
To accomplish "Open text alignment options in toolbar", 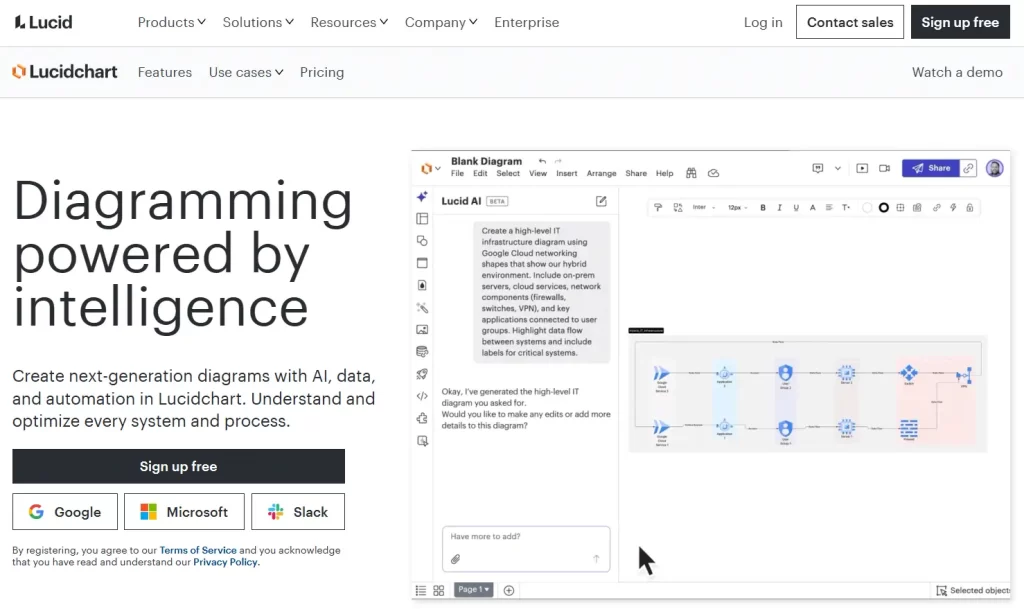I will click(829, 208).
